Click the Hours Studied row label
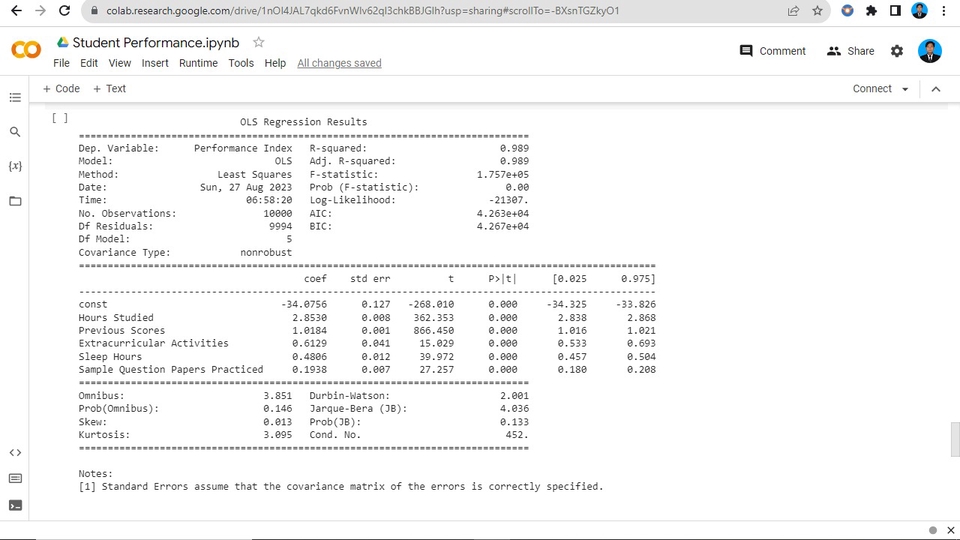 116,318
